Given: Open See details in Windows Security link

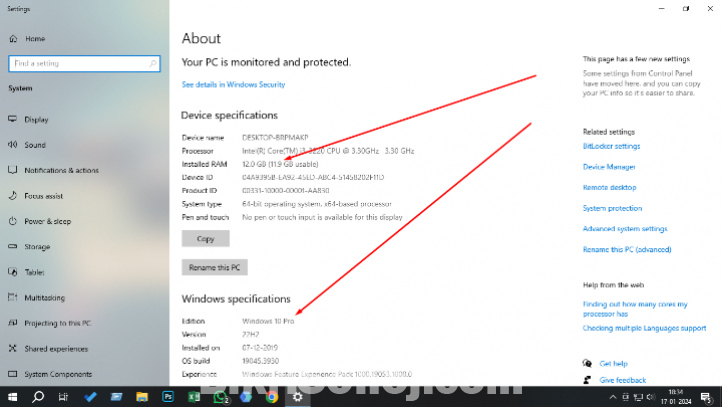Looking at the screenshot, I should 233,85.
